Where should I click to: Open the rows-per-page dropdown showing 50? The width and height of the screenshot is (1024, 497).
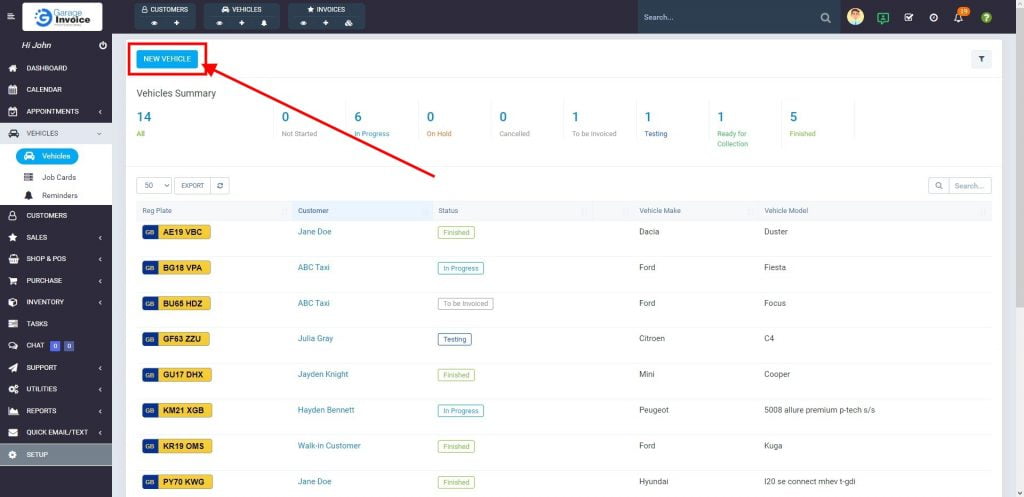(x=154, y=185)
